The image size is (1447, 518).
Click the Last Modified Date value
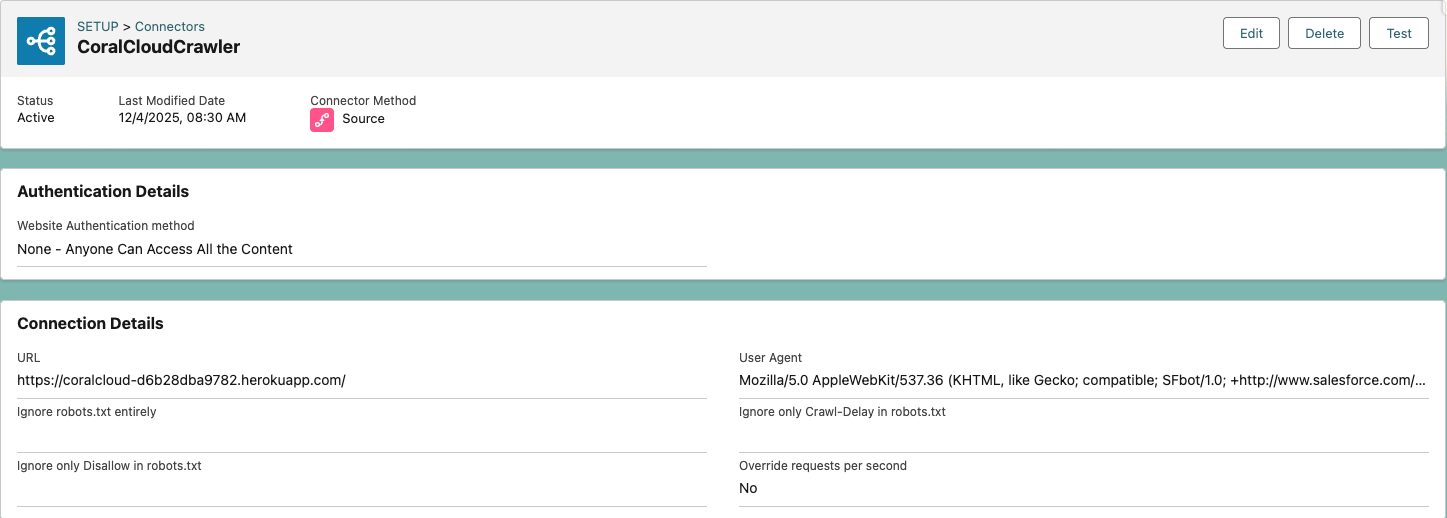(x=182, y=118)
